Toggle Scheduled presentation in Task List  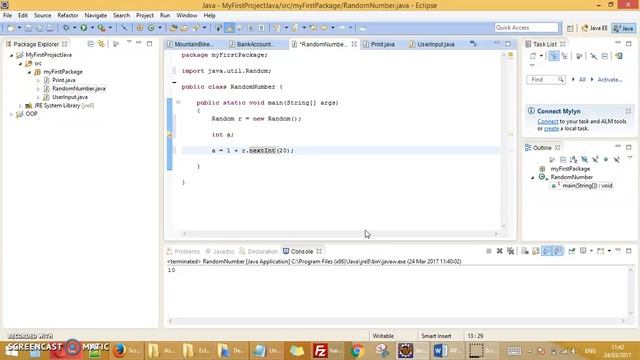coord(564,56)
